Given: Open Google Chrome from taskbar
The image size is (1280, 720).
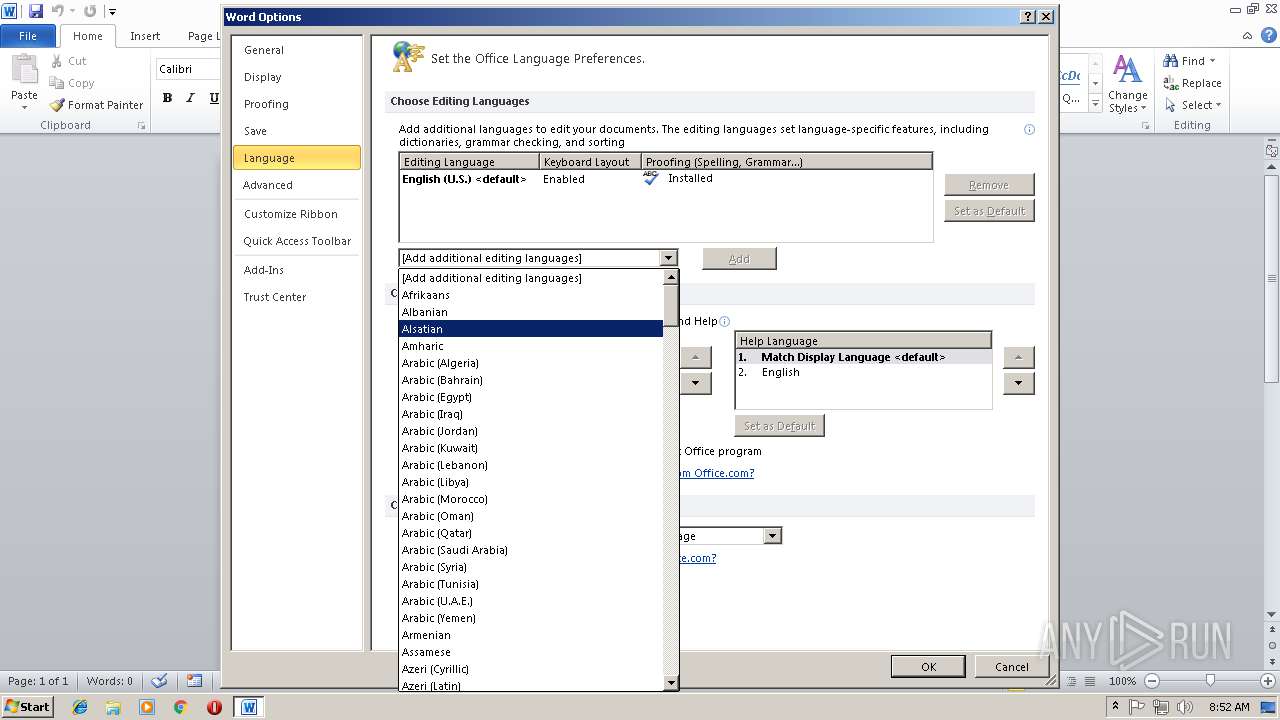Looking at the screenshot, I should click(x=180, y=707).
